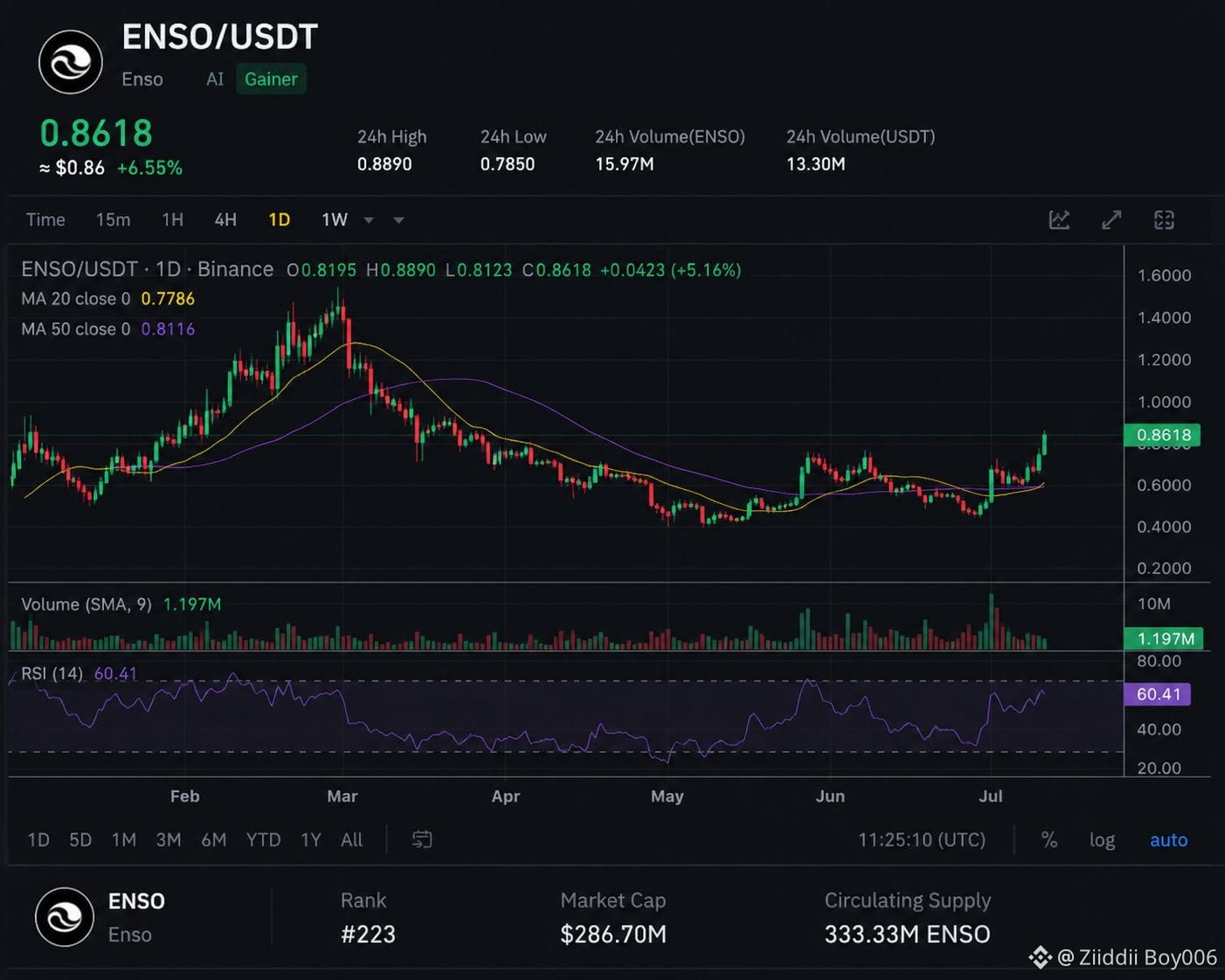Click the Enso coin logo at top
Image resolution: width=1225 pixels, height=980 pixels.
tap(70, 62)
